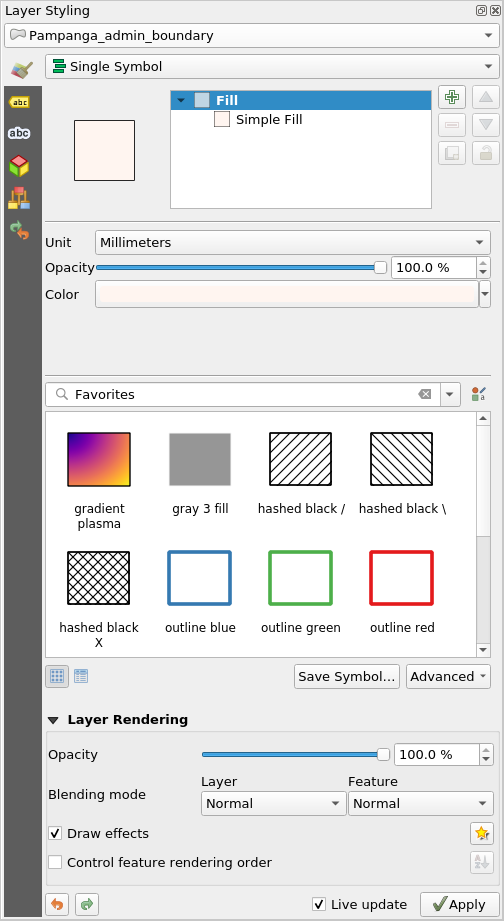Increase symbol opacity with stepper up arrow
Screen dimensions: 504x921
(x=483, y=263)
